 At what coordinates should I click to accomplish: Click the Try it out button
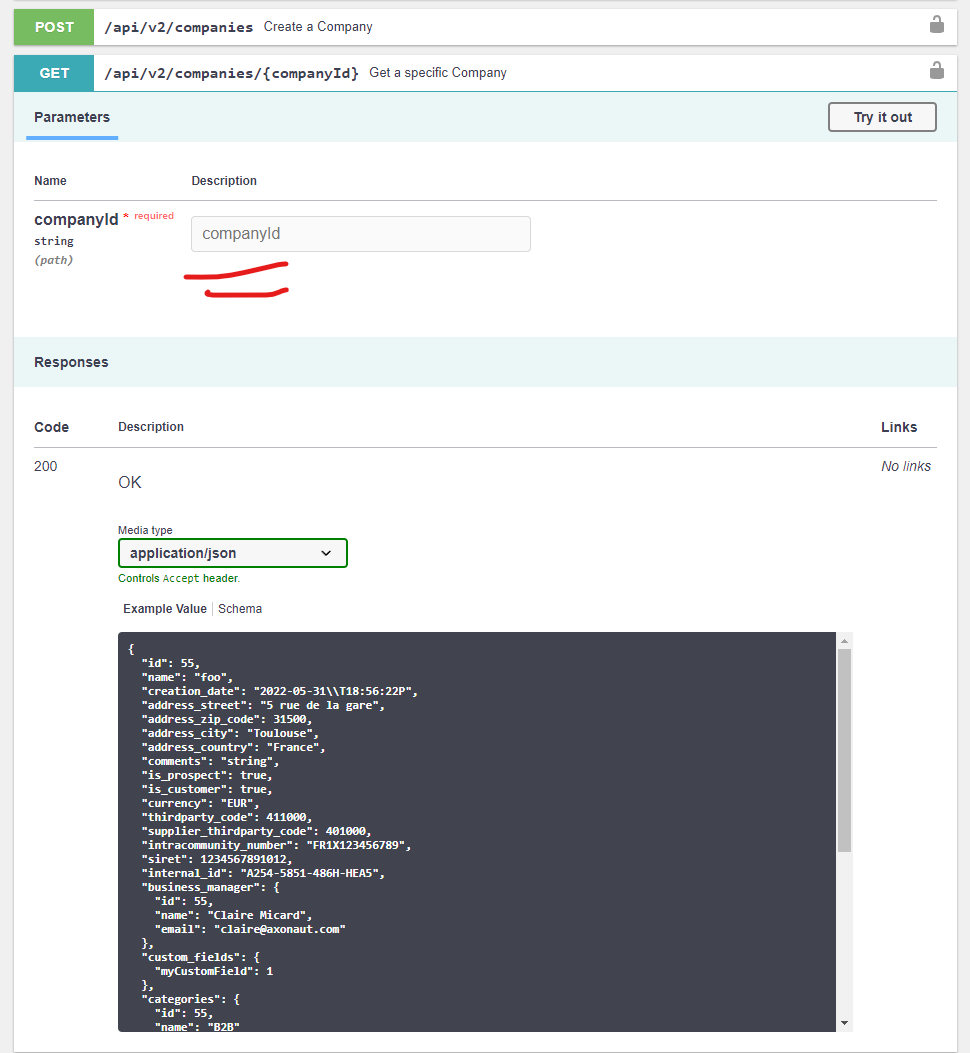point(882,117)
